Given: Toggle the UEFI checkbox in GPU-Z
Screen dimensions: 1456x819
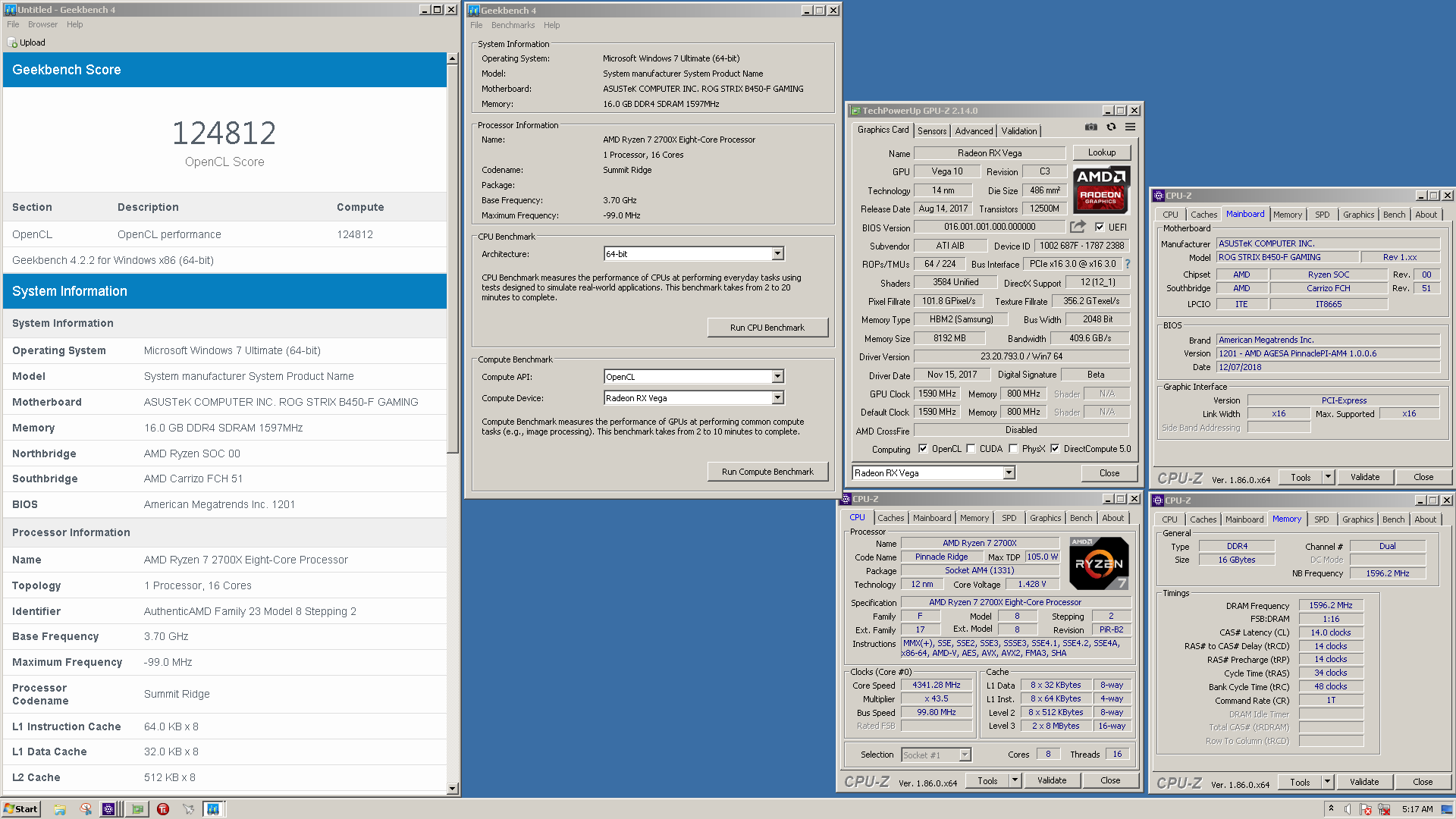Looking at the screenshot, I should [x=1100, y=227].
